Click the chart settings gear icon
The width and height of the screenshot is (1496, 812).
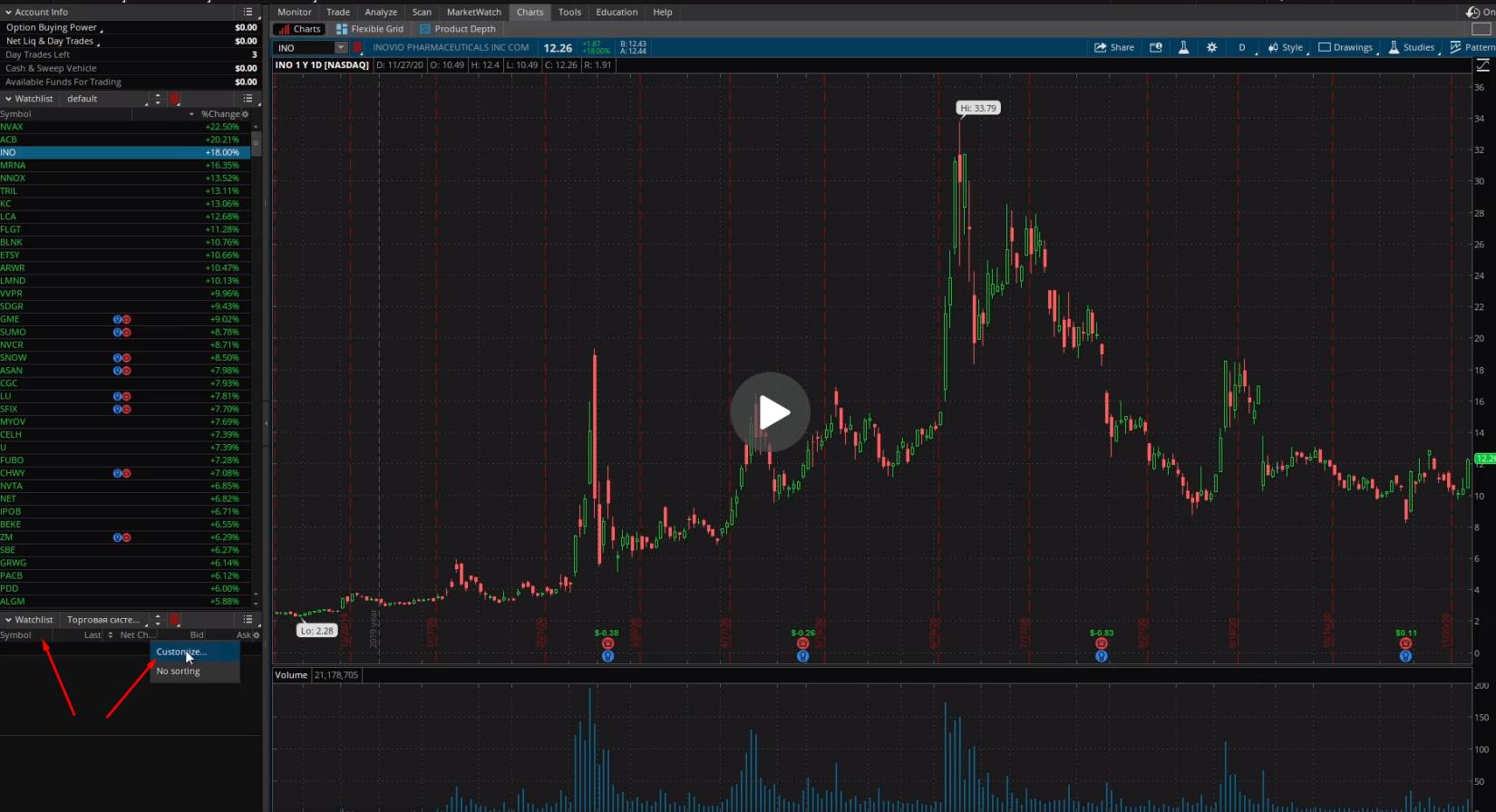[1211, 48]
